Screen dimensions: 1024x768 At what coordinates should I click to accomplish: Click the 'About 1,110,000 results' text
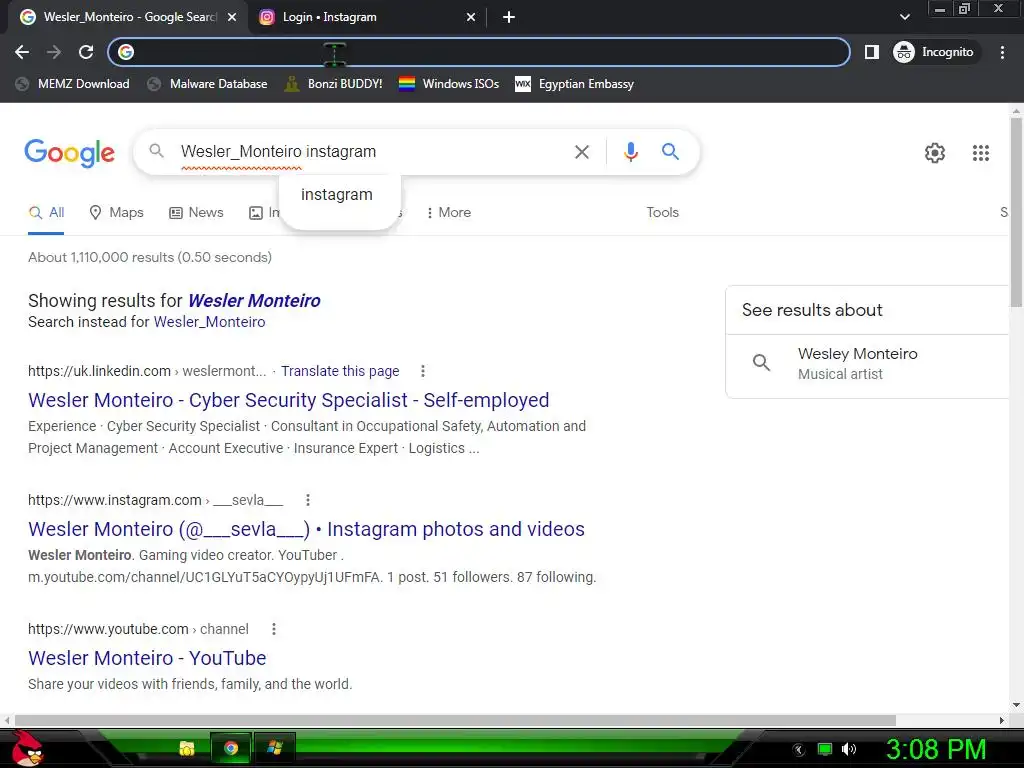point(150,257)
